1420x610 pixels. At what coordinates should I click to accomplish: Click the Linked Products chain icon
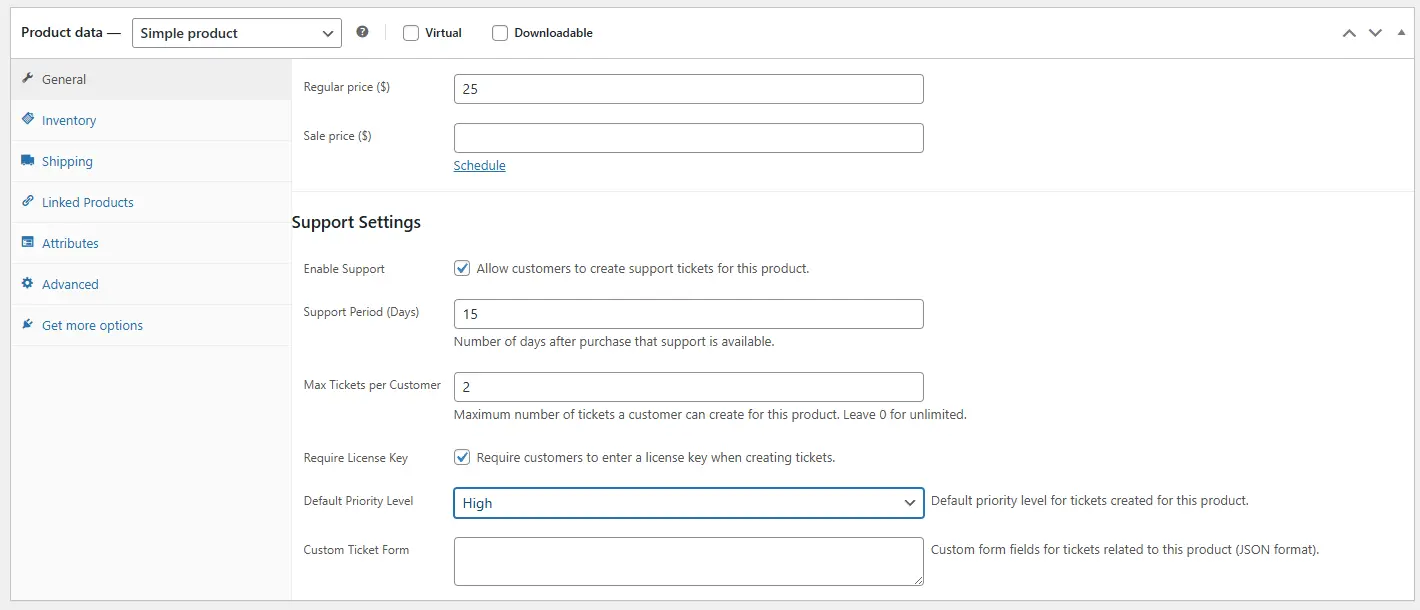[28, 202]
